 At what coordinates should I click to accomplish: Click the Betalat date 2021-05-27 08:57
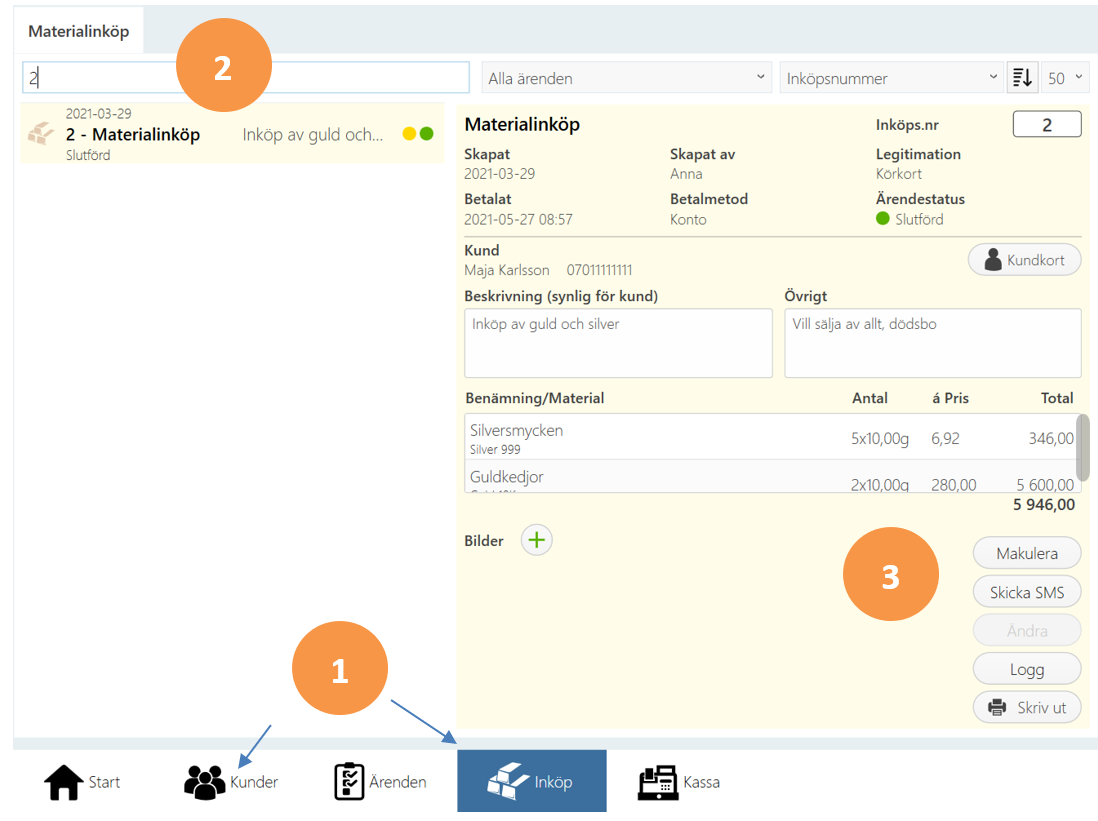pyautogui.click(x=518, y=219)
